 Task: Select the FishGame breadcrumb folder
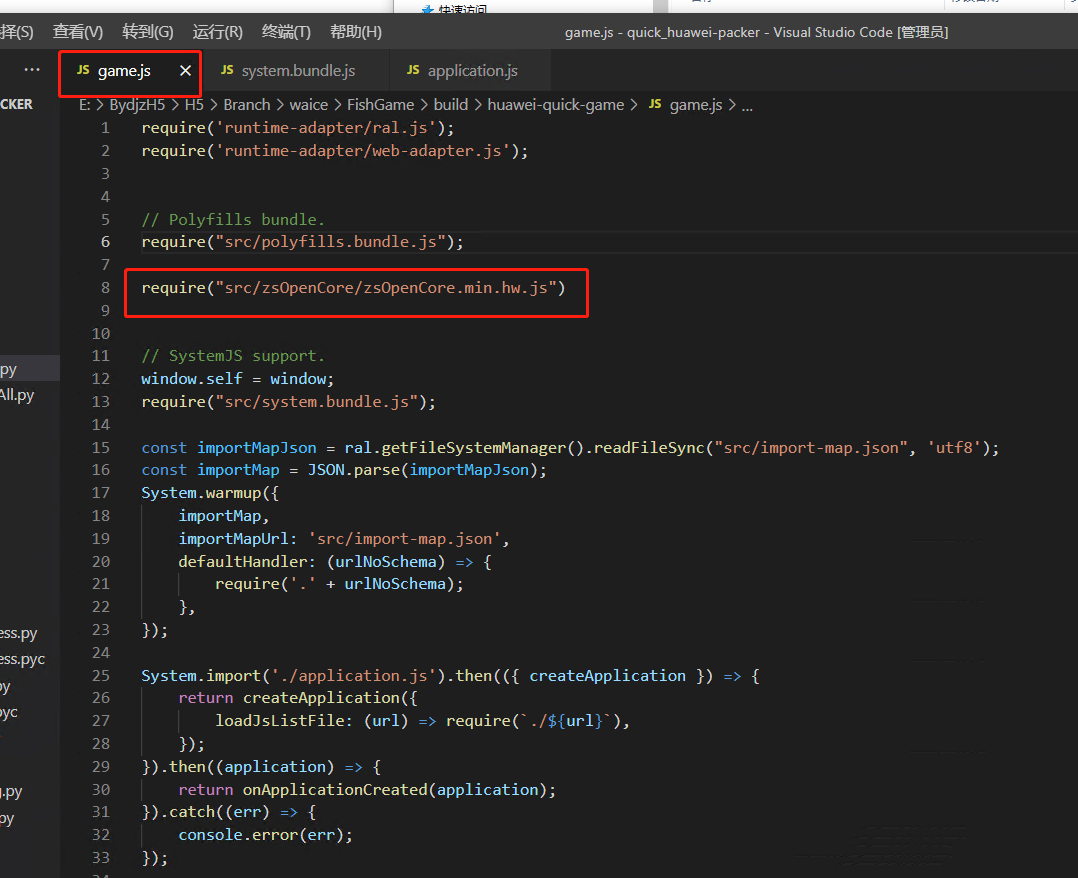[380, 105]
